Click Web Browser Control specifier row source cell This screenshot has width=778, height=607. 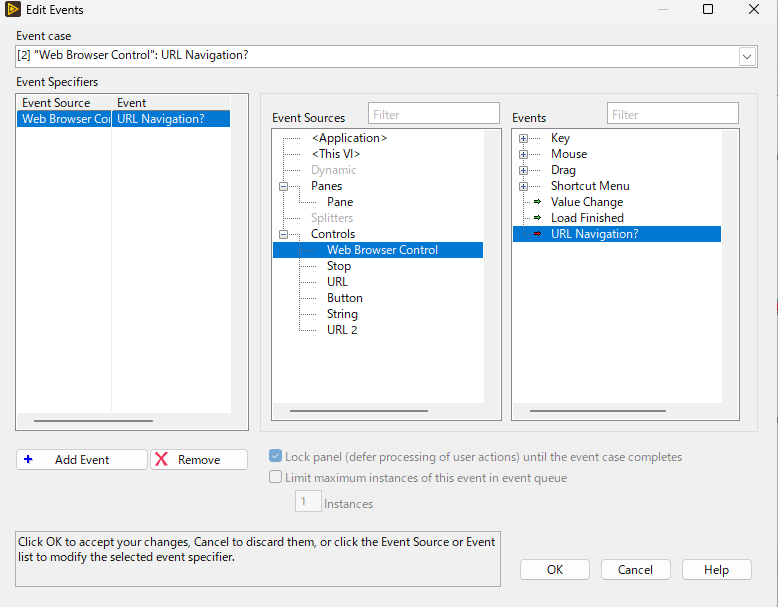[64, 119]
